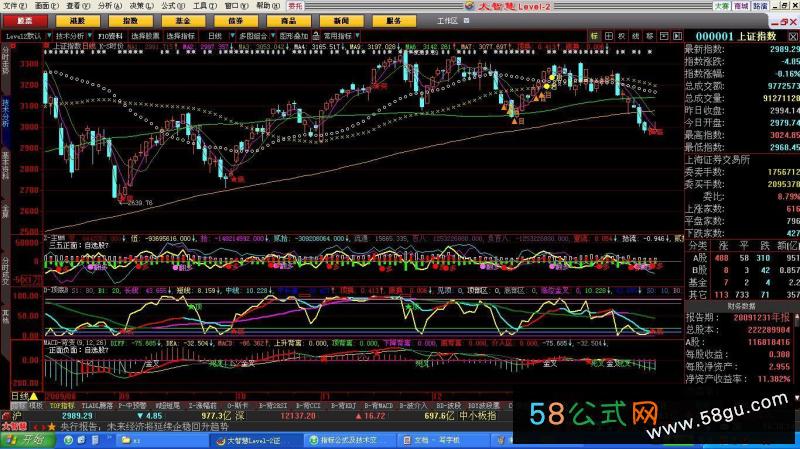Select the TOP指标 bottom tab
The width and height of the screenshot is (800, 449).
click(x=62, y=406)
